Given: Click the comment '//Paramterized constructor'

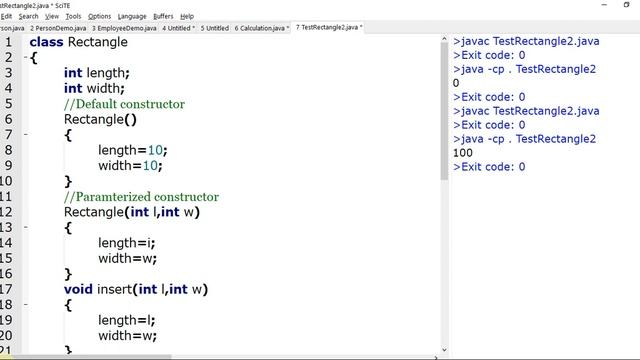Looking at the screenshot, I should click(141, 197).
